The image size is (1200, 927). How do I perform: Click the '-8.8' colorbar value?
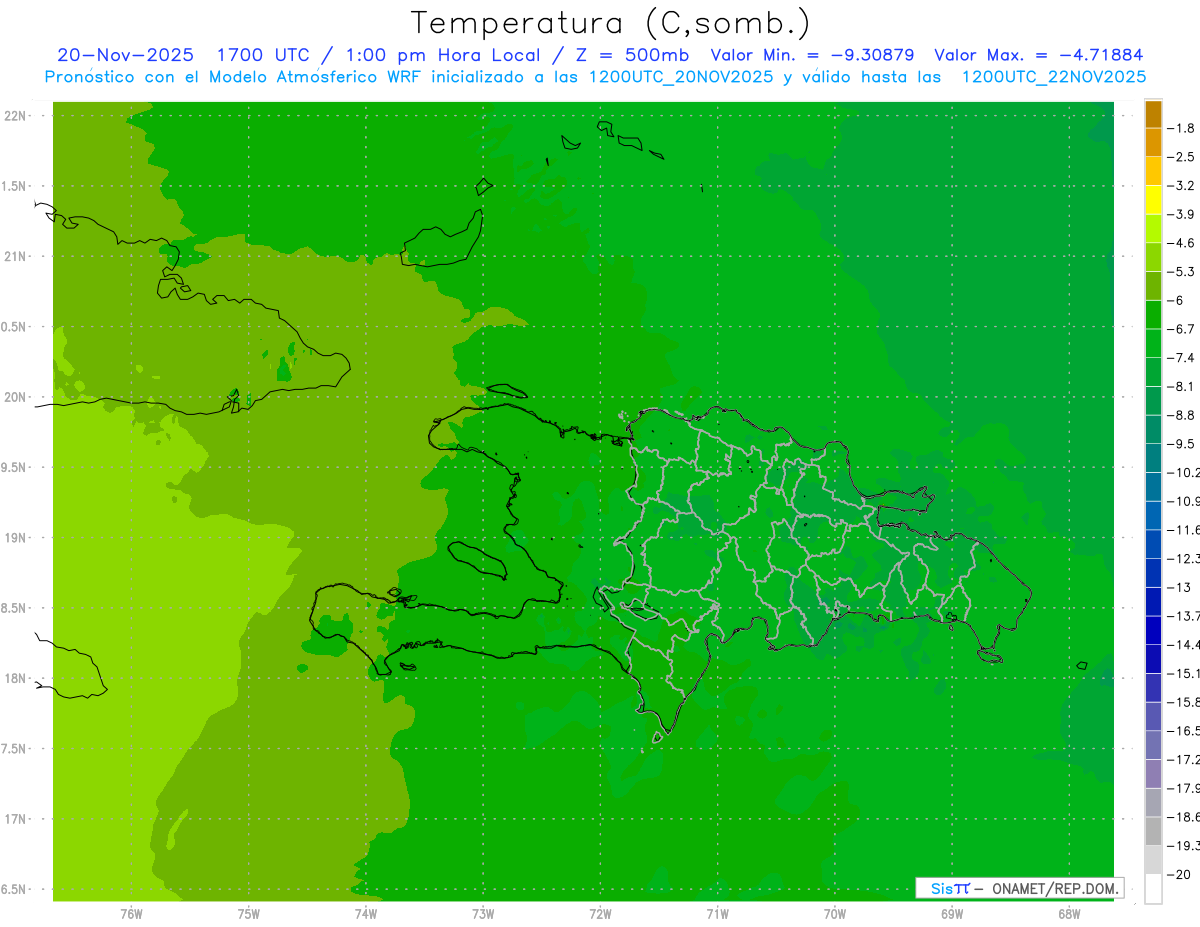tap(1183, 415)
